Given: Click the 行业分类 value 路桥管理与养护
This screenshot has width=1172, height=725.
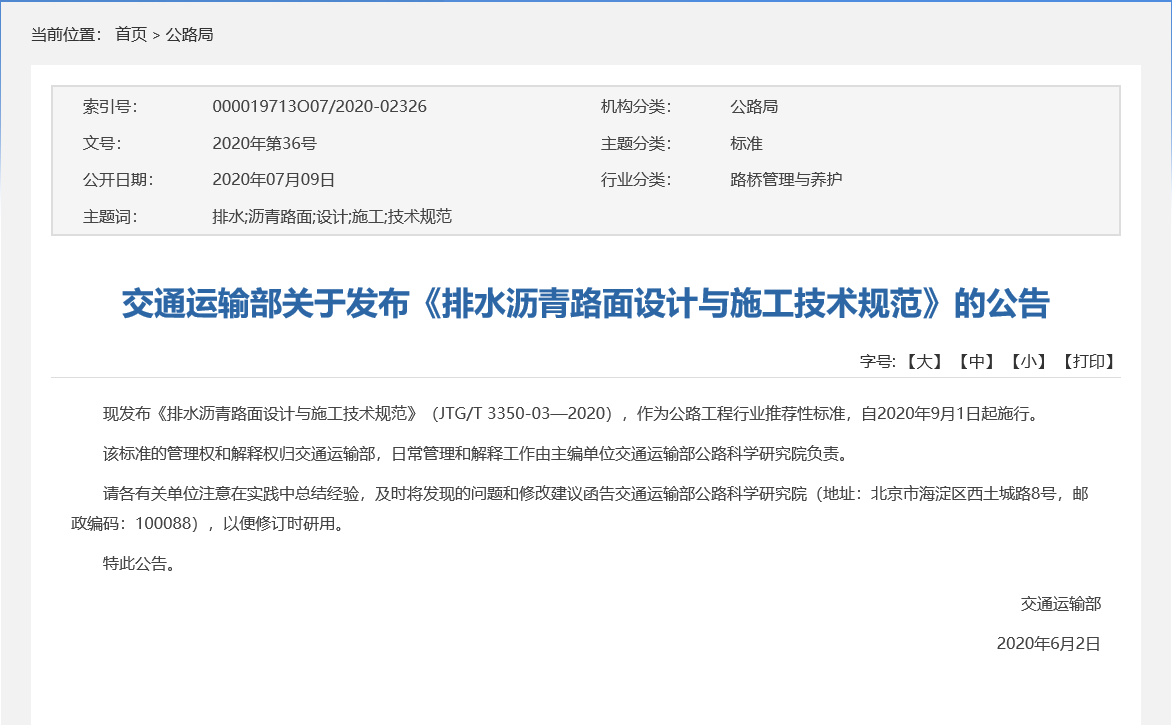Looking at the screenshot, I should coord(786,179).
